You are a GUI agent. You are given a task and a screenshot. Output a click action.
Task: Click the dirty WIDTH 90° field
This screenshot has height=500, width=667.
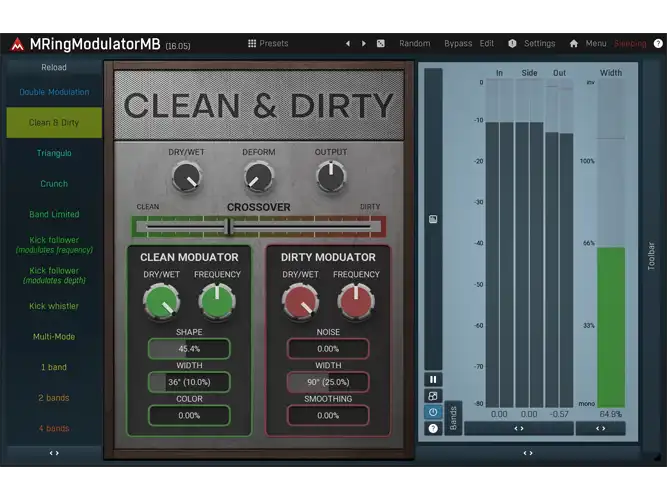coord(328,382)
